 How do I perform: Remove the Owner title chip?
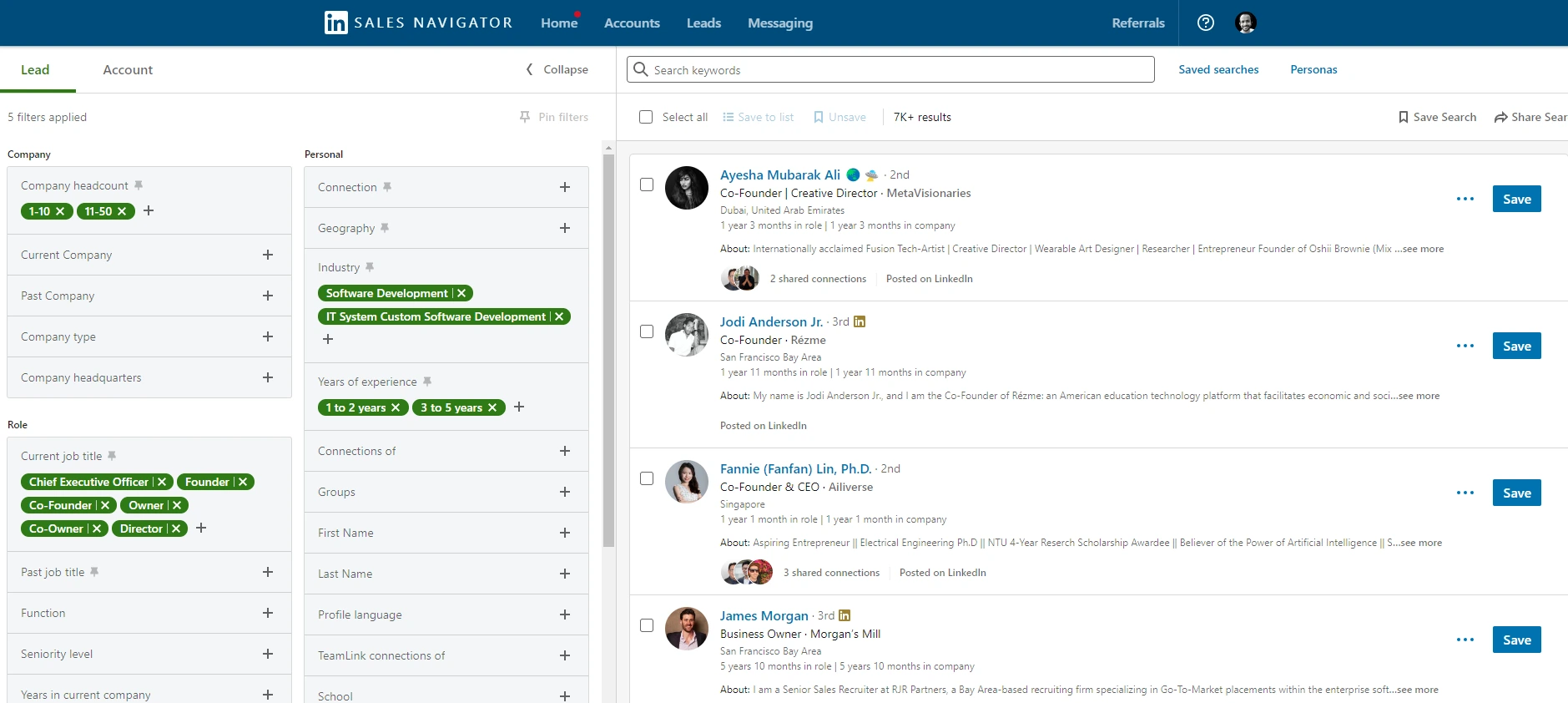[x=177, y=505]
